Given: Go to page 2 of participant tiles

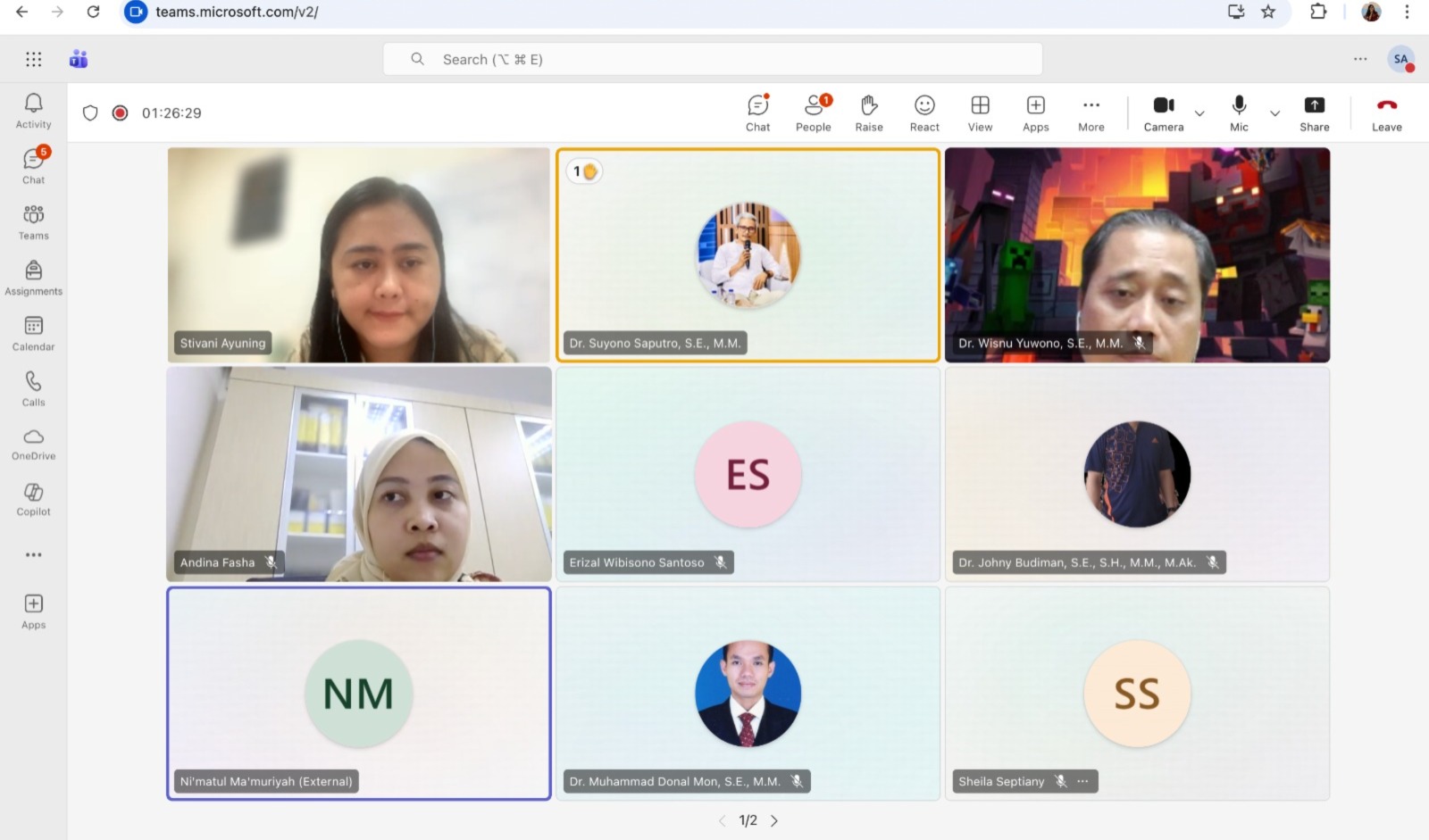Looking at the screenshot, I should pyautogui.click(x=774, y=819).
